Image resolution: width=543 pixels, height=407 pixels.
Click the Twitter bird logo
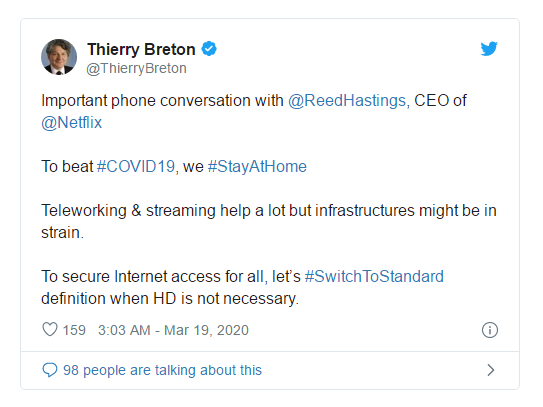tap(489, 48)
